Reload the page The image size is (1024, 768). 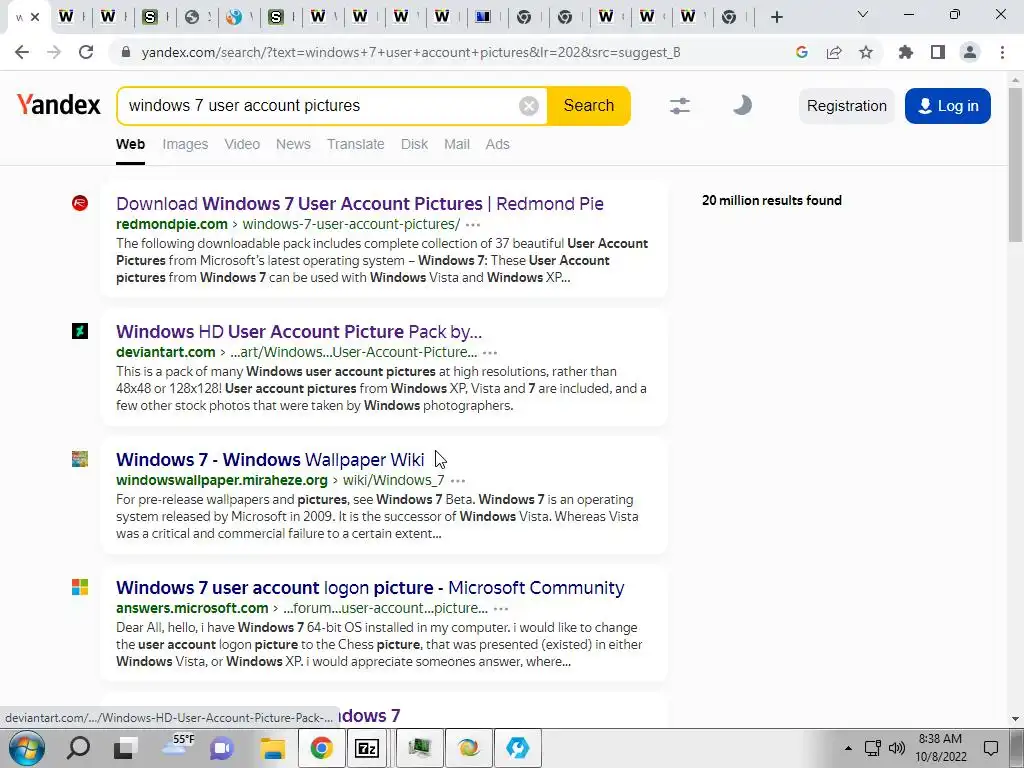coord(86,52)
